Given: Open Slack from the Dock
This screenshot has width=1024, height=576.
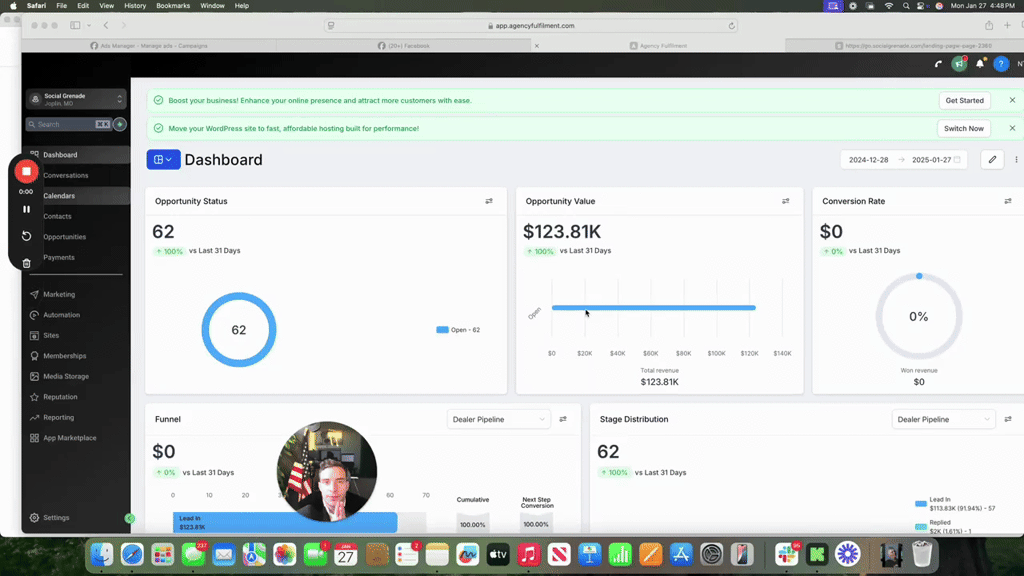Looking at the screenshot, I should 787,554.
